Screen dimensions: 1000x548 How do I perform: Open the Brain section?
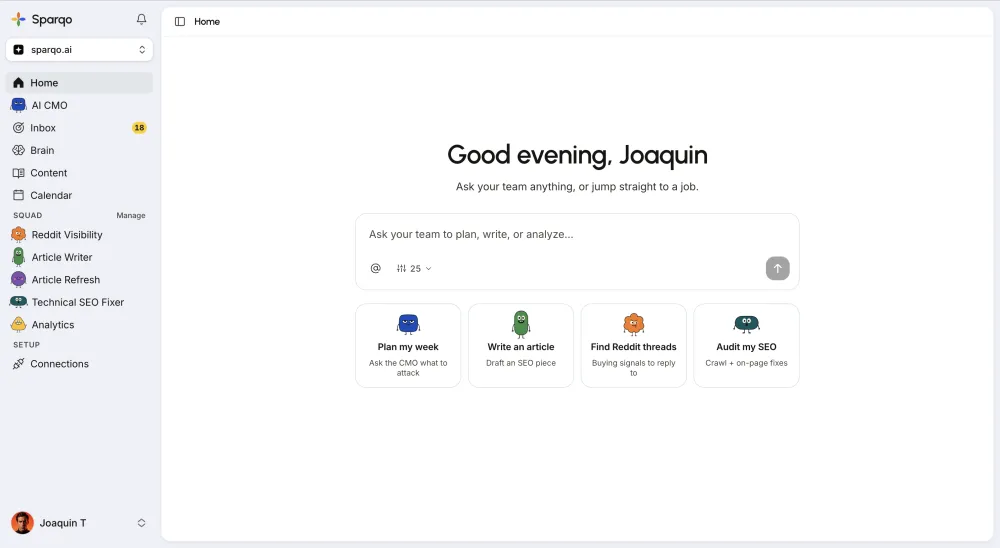pyautogui.click(x=79, y=151)
